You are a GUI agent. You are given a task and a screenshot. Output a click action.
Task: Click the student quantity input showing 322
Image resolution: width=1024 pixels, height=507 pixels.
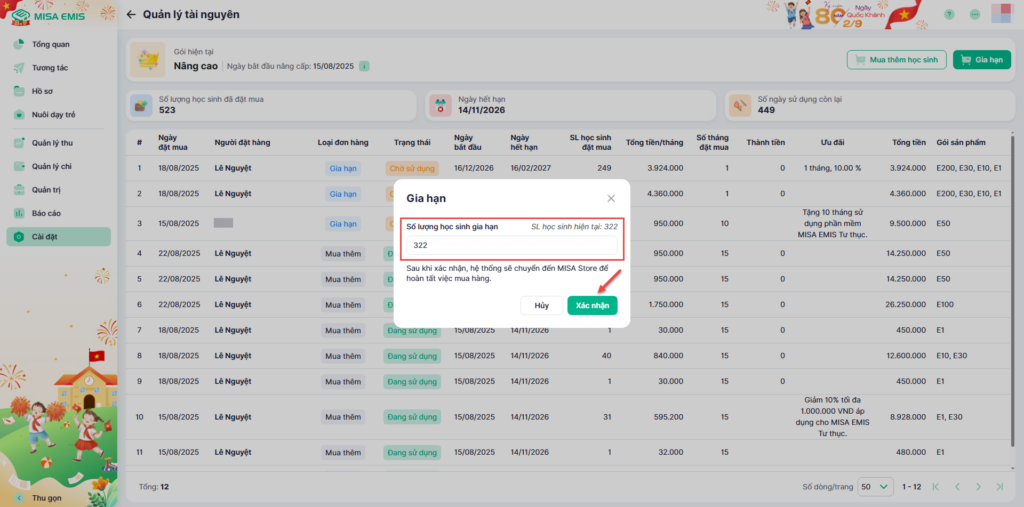512,244
